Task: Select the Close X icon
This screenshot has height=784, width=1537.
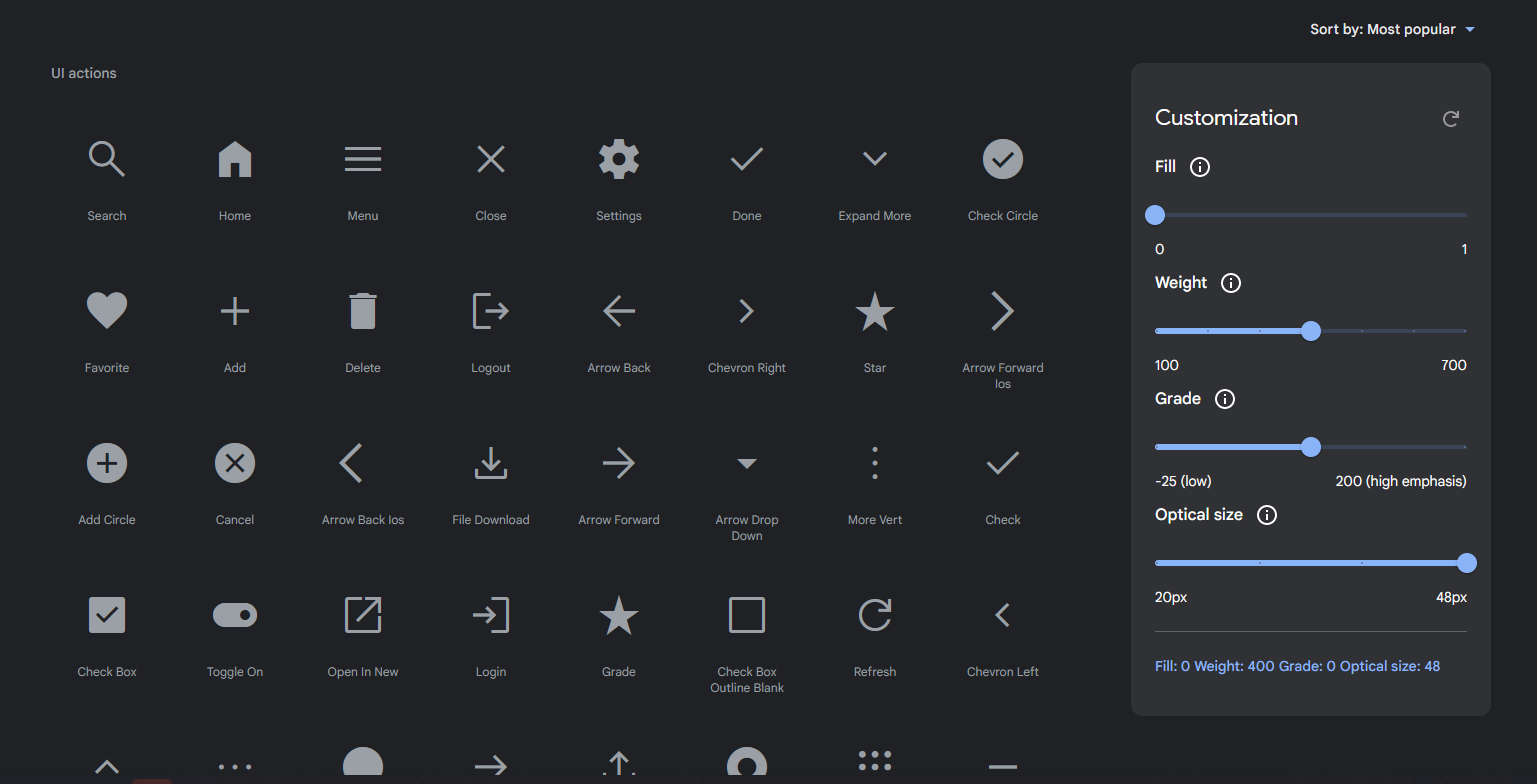Action: 491,159
